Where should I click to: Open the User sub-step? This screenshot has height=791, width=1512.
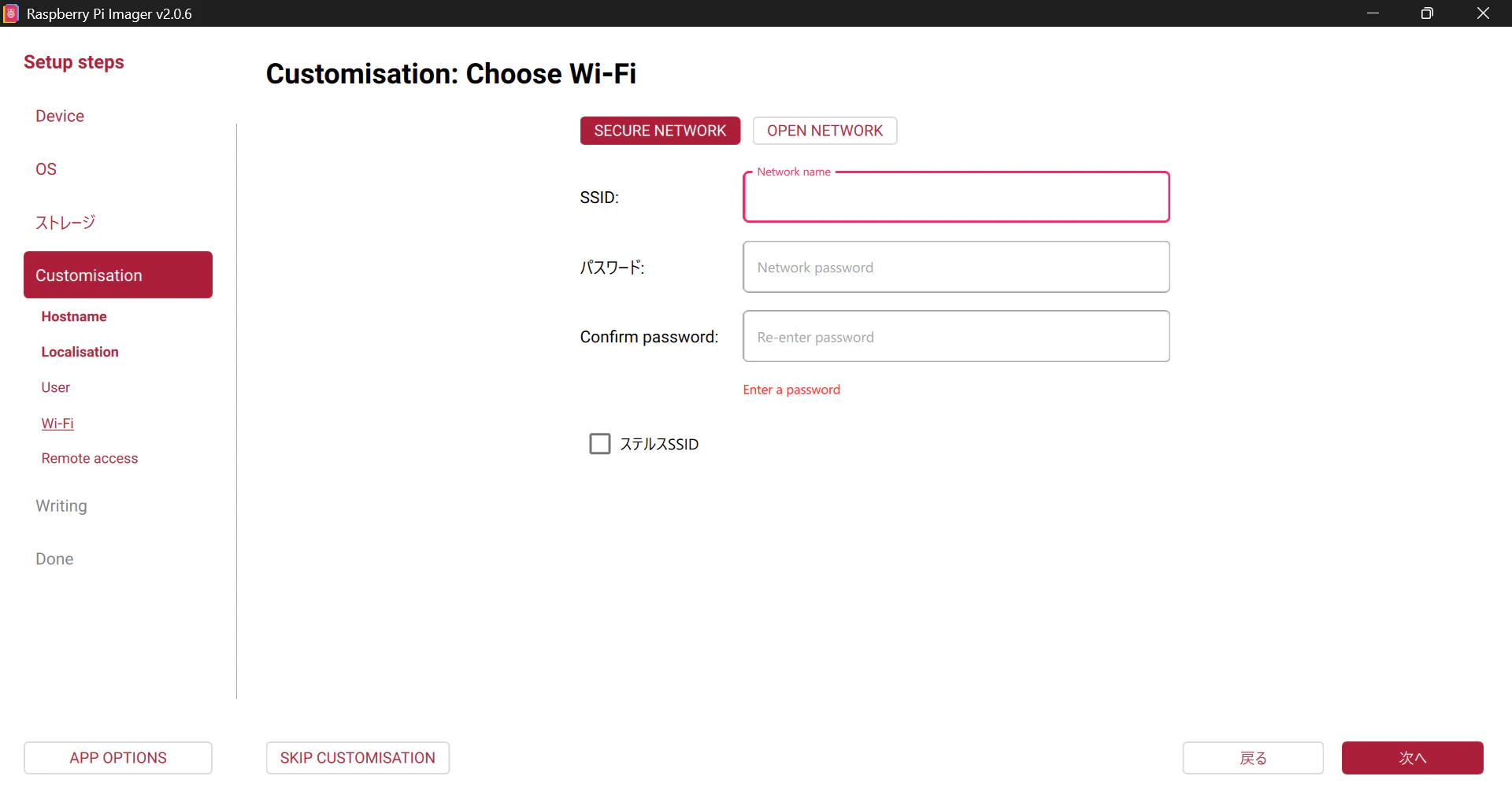[x=55, y=387]
